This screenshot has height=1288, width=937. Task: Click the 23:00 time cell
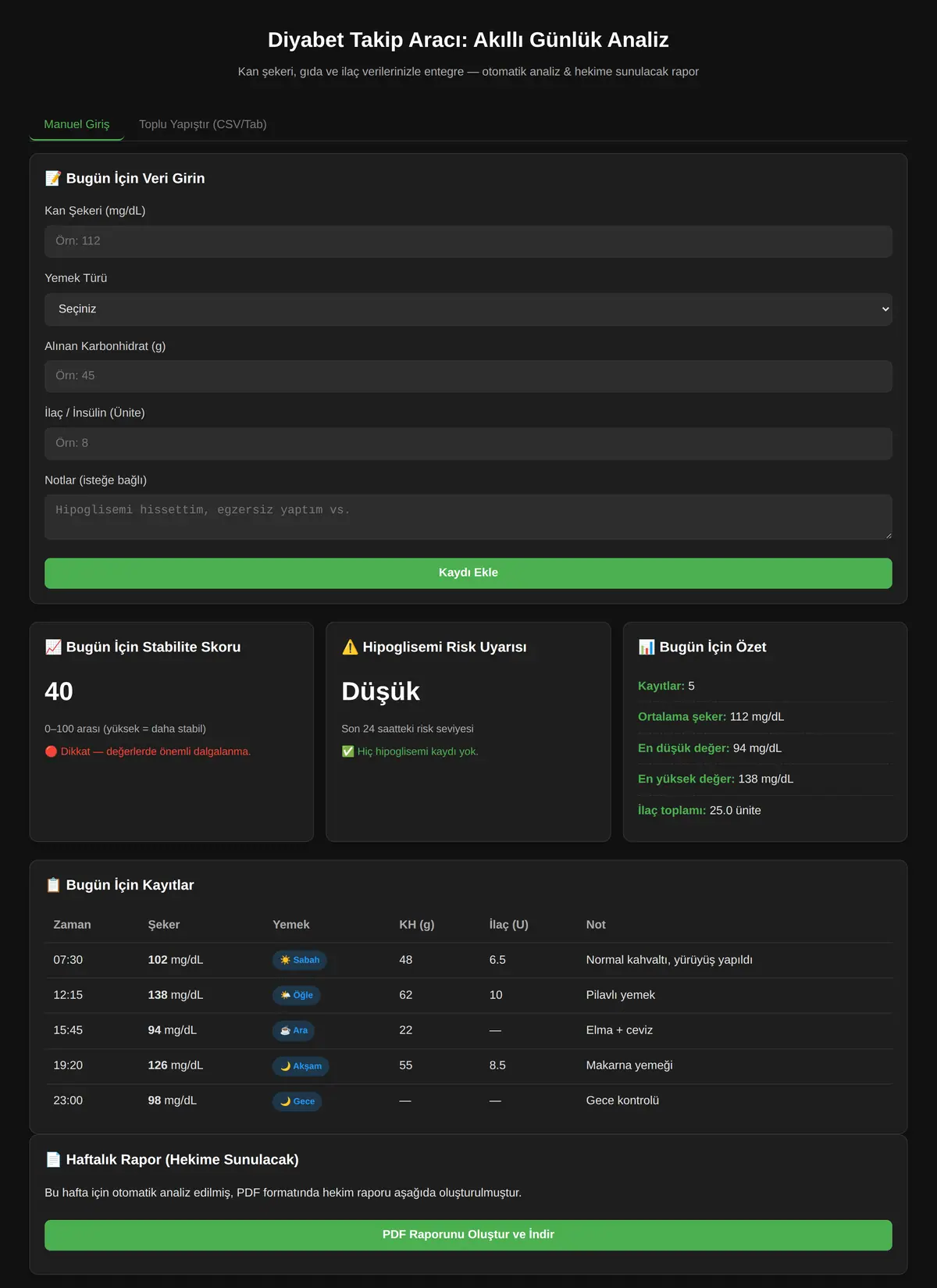pyautogui.click(x=68, y=1101)
